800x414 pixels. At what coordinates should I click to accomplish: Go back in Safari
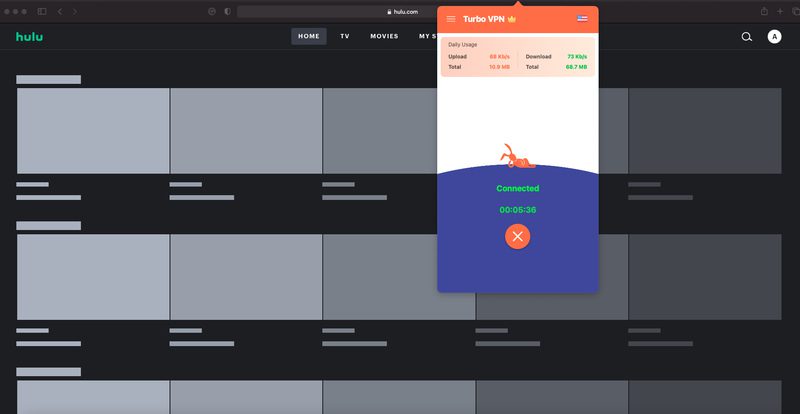(x=60, y=11)
